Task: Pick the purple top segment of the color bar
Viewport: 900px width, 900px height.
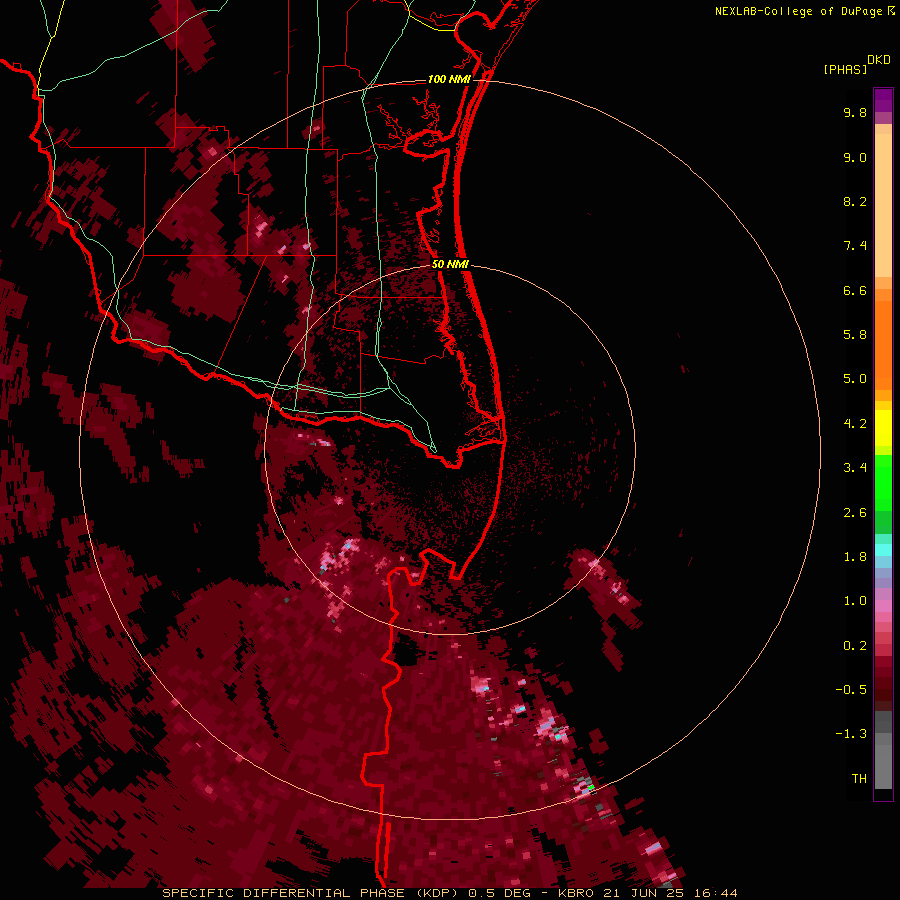Action: point(883,100)
